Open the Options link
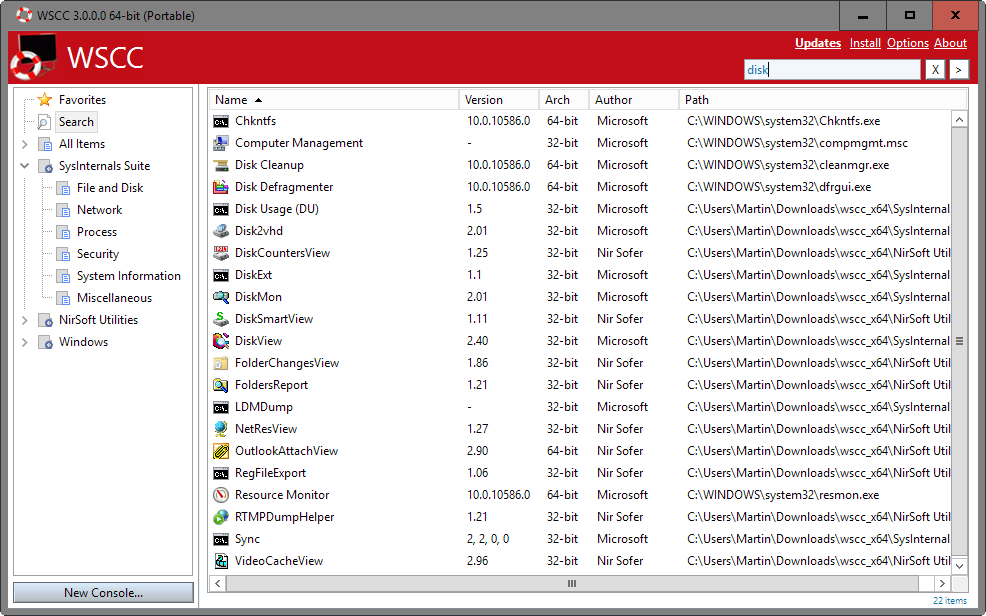This screenshot has width=986, height=616. pyautogui.click(x=908, y=43)
